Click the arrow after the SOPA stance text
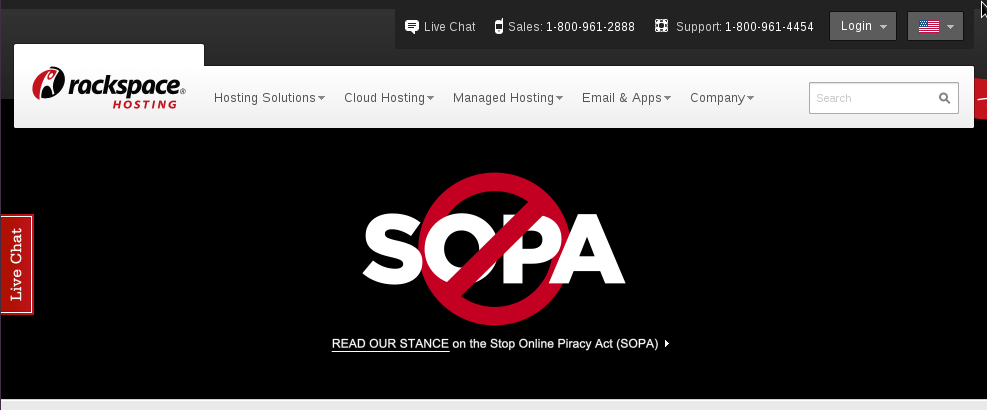 coord(667,344)
